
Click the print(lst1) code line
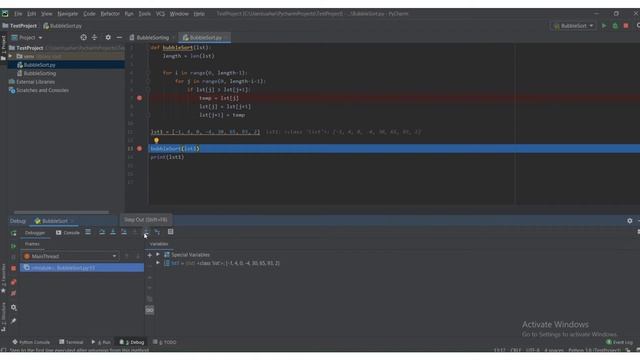(167, 157)
